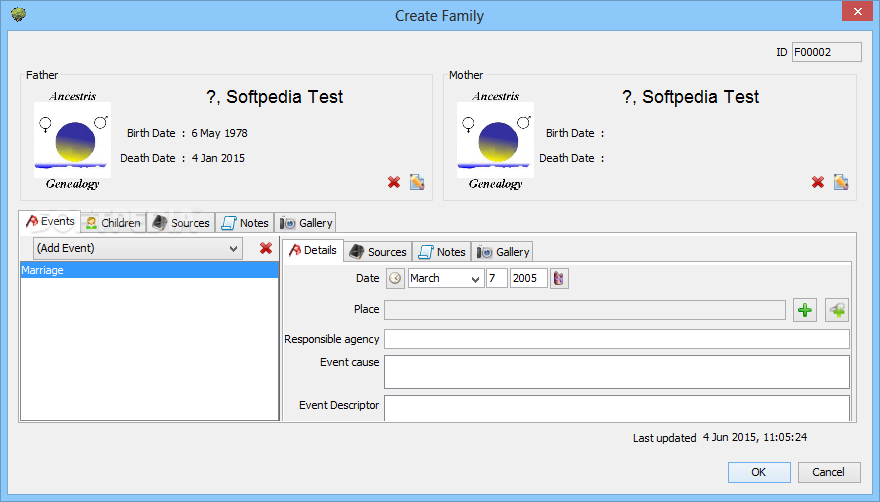The image size is (880, 502).
Task: Open the family-level Sources tab
Action: (181, 223)
